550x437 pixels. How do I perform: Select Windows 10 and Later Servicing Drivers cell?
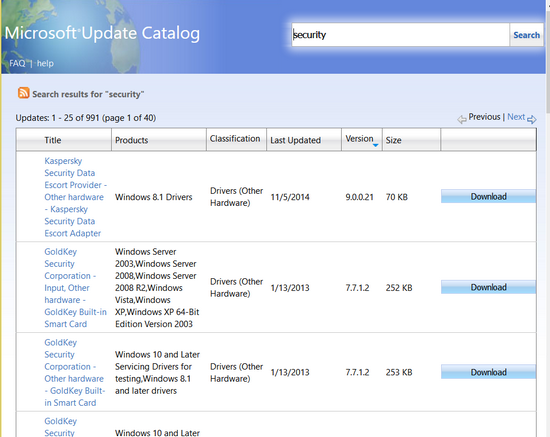[x=157, y=372]
